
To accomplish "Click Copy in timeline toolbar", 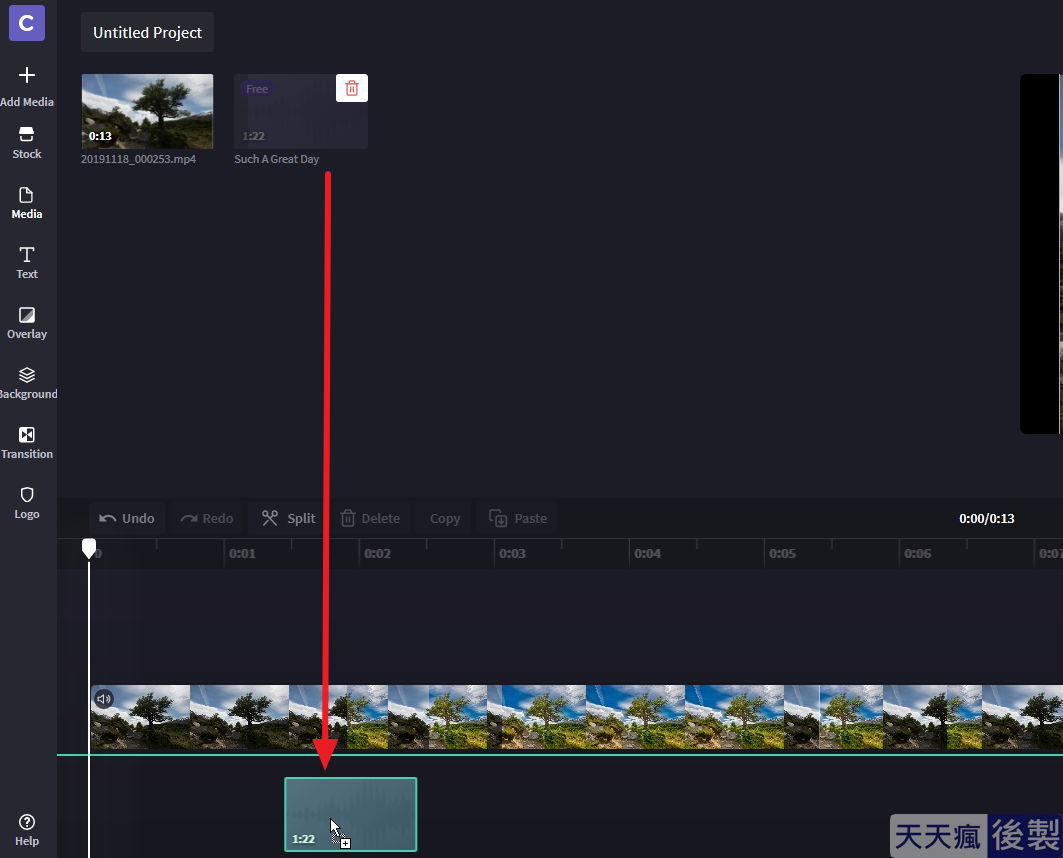I will click(445, 518).
